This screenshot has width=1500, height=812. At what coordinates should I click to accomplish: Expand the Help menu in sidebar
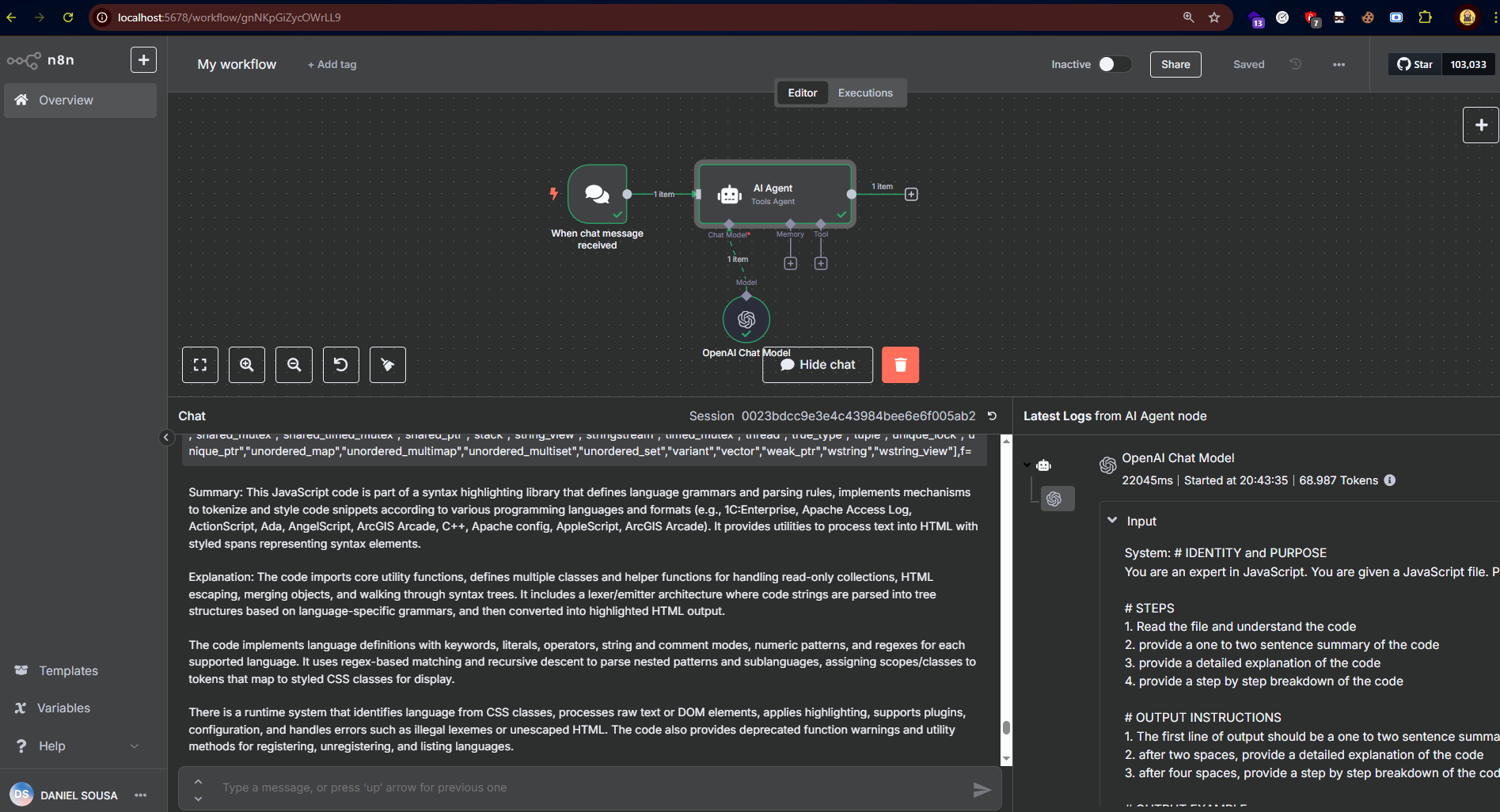tap(134, 746)
